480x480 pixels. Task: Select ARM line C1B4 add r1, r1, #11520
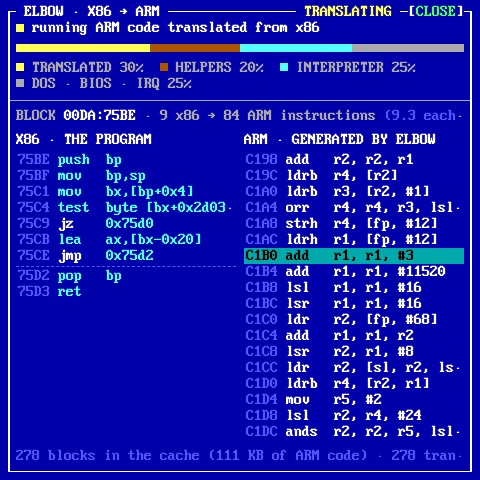coord(354,271)
